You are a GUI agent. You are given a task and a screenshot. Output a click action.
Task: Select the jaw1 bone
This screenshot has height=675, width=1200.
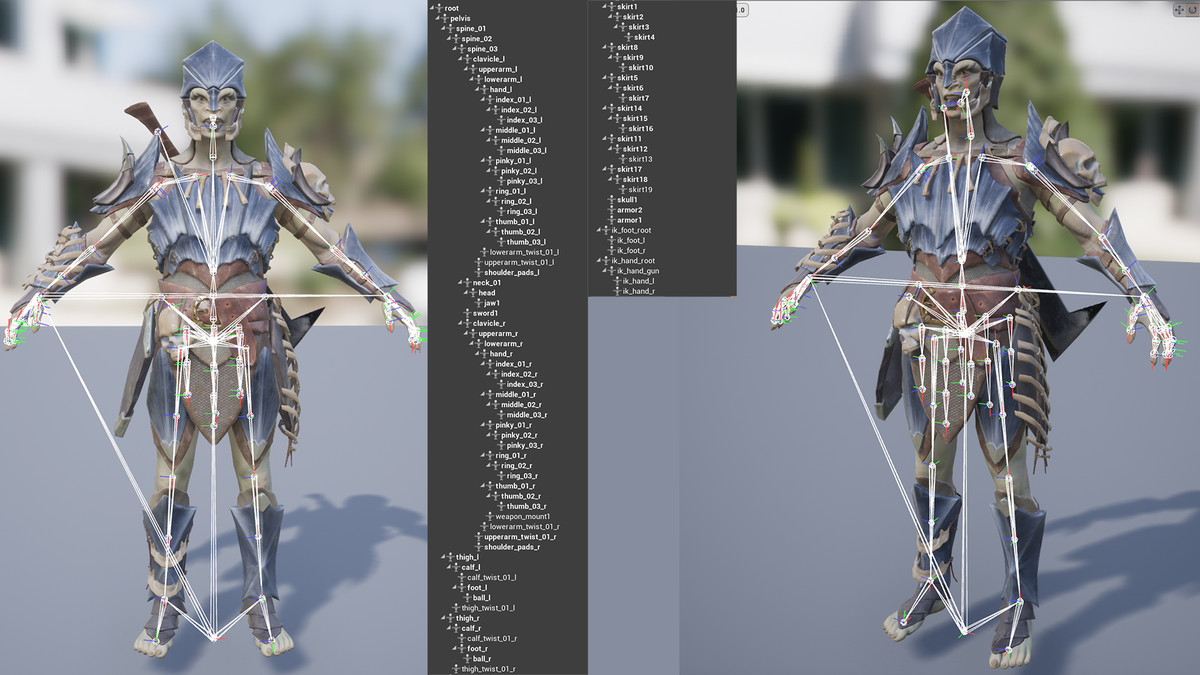click(x=491, y=303)
